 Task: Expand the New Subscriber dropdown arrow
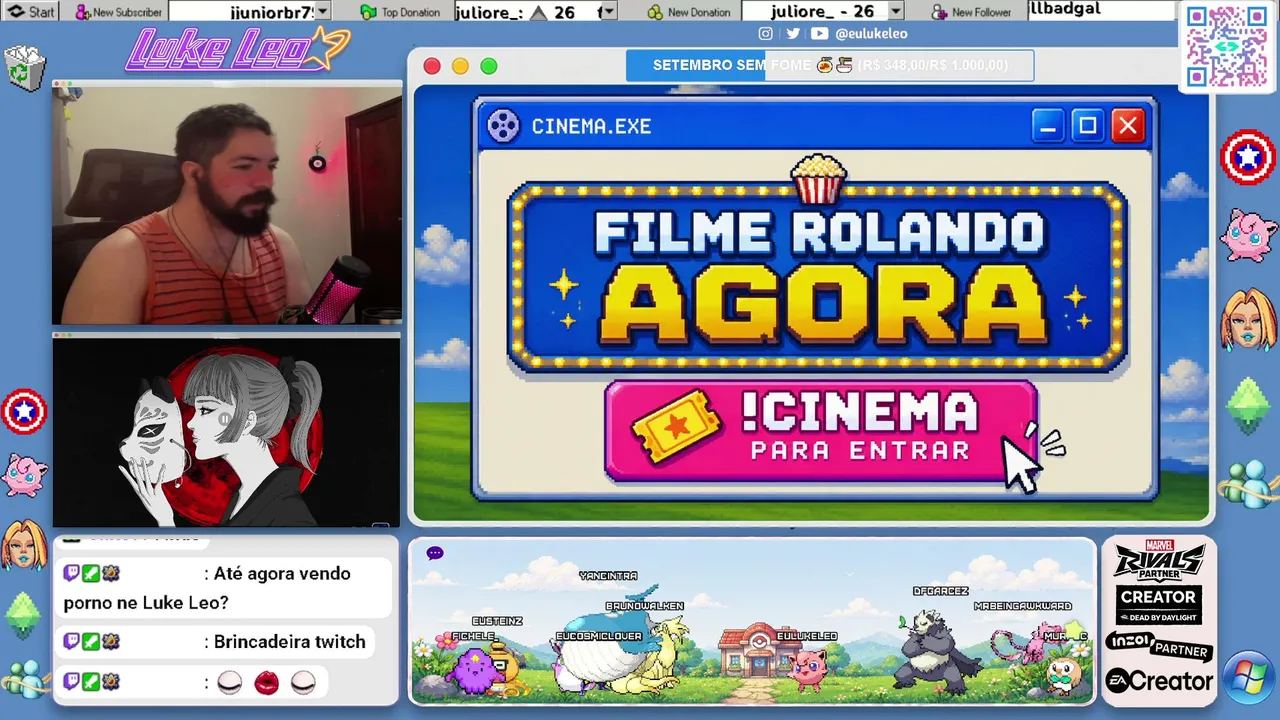pyautogui.click(x=325, y=12)
